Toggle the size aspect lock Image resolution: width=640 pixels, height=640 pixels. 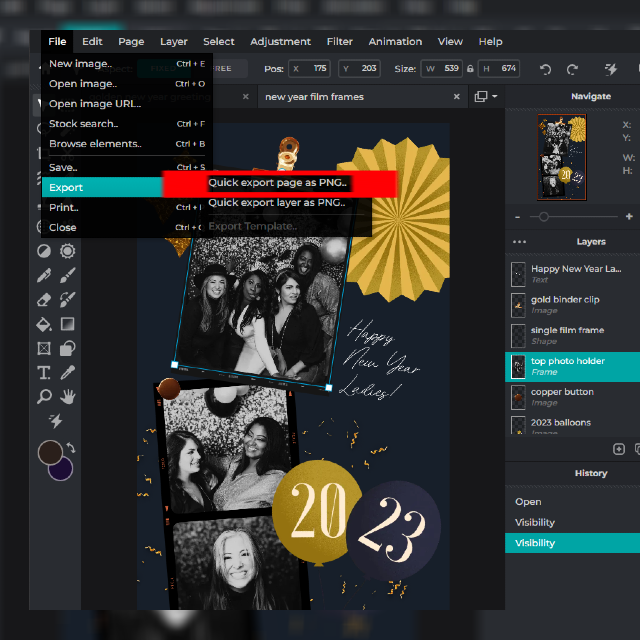point(470,69)
